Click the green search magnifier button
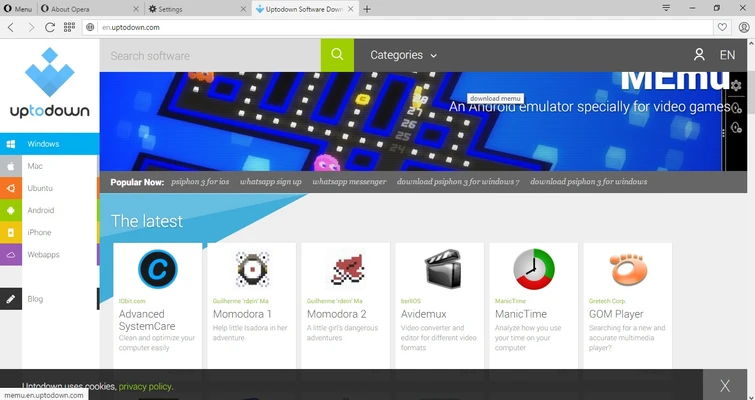 click(x=337, y=55)
